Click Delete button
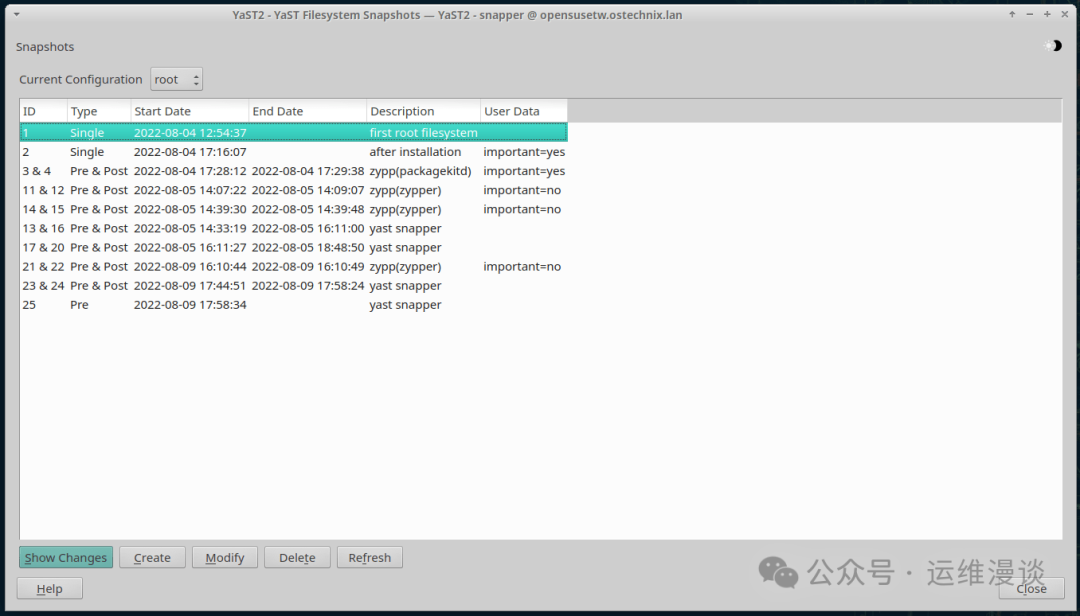The image size is (1080, 616). (297, 557)
